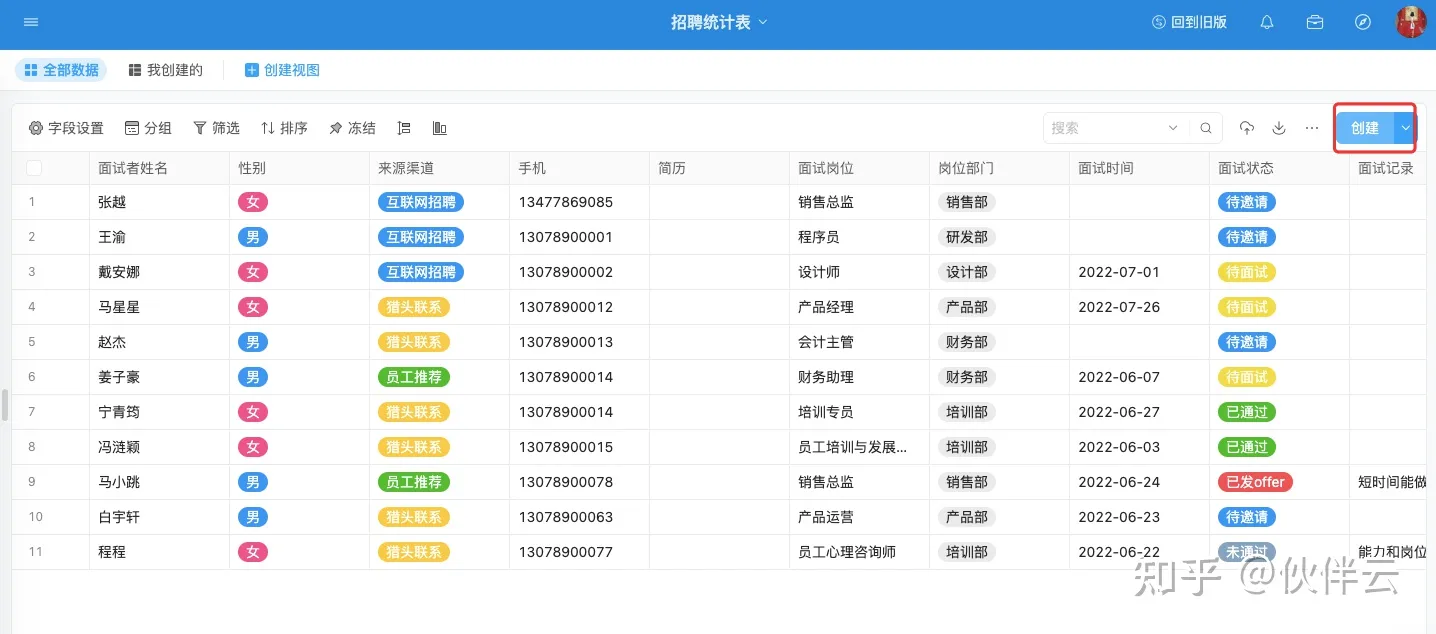Switch to 我创建的 view tab
Viewport: 1436px width, 634px height.
click(165, 70)
